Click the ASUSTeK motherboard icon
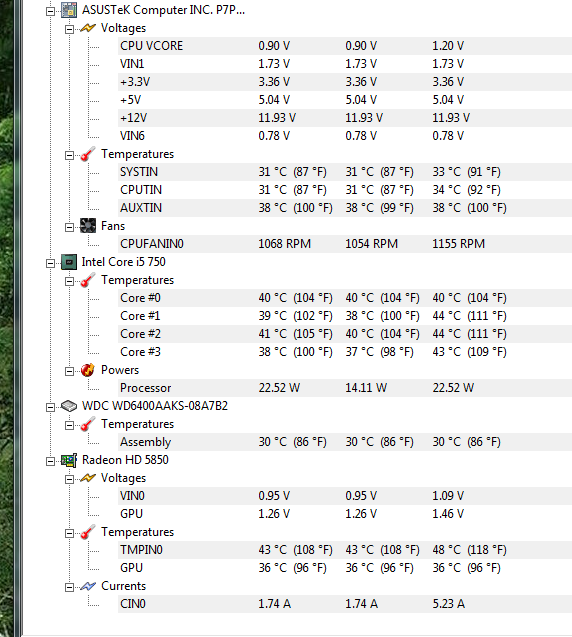This screenshot has height=637, width=572. tap(69, 10)
